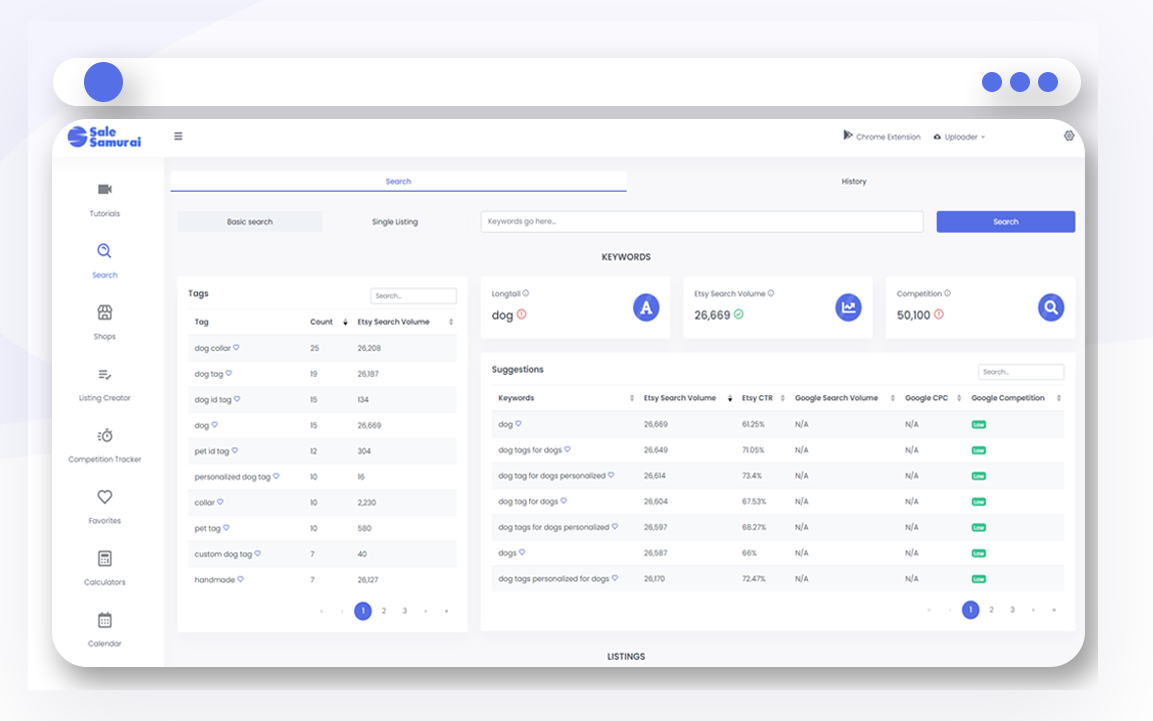The width and height of the screenshot is (1153, 721).
Task: Open the Calendar sidebar icon
Action: coord(104,620)
